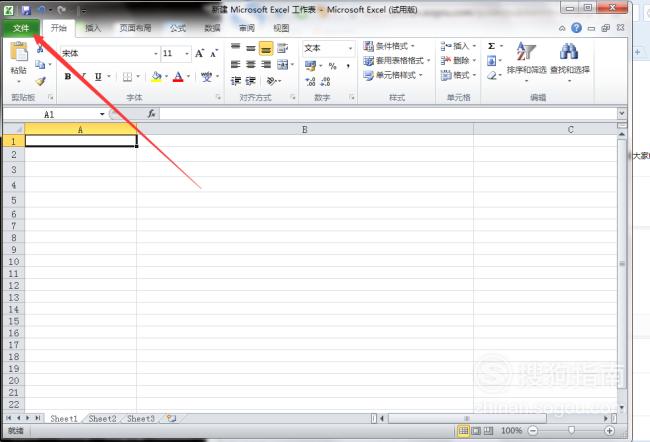
Task: Click the middle align icon
Action: pyautogui.click(x=250, y=48)
